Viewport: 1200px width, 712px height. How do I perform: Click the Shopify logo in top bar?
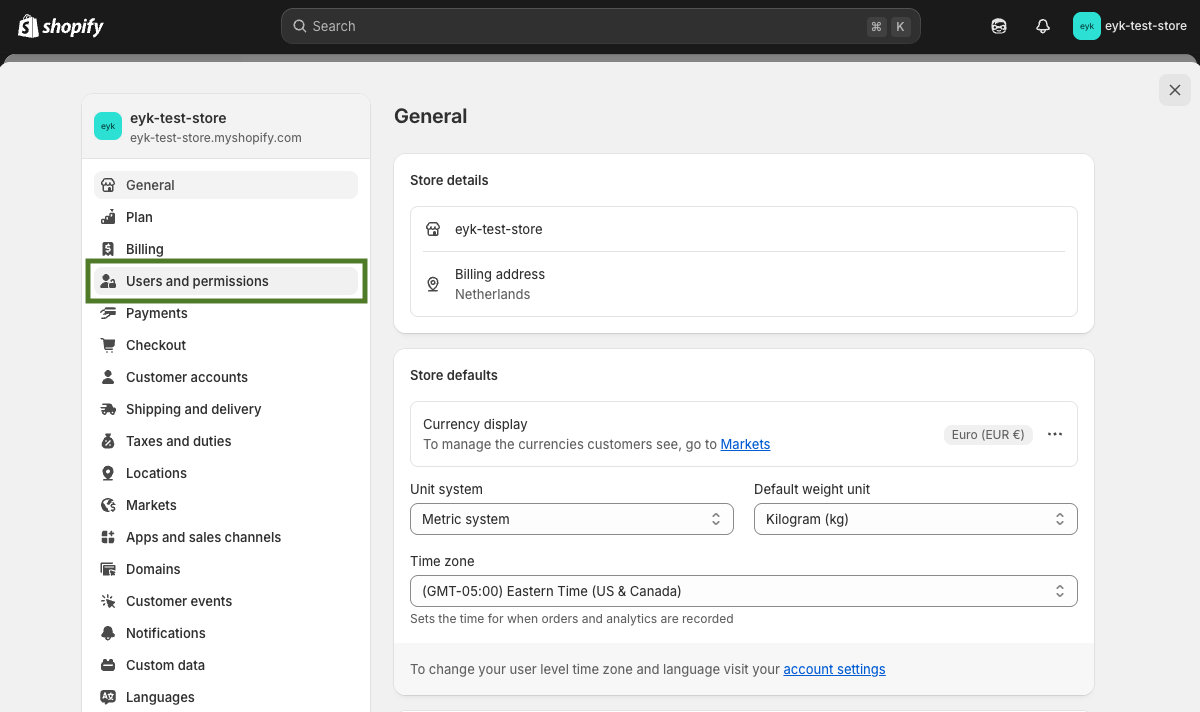(61, 26)
